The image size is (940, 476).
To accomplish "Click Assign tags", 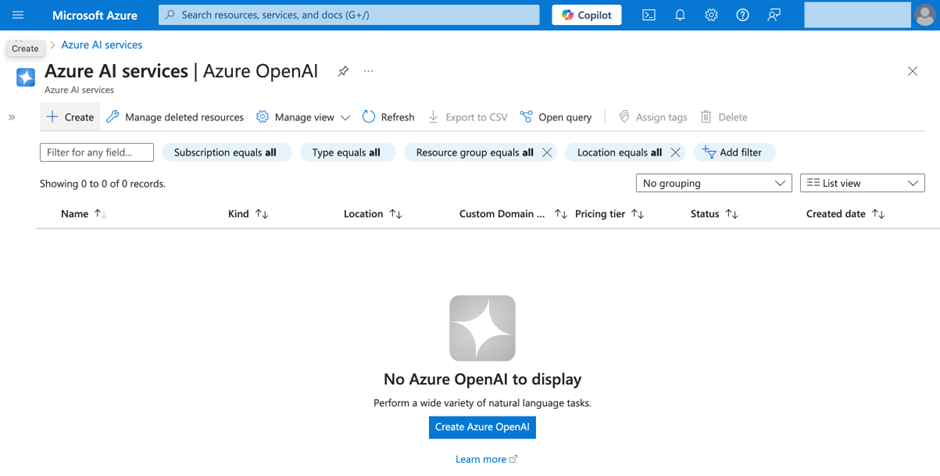I will coord(652,117).
